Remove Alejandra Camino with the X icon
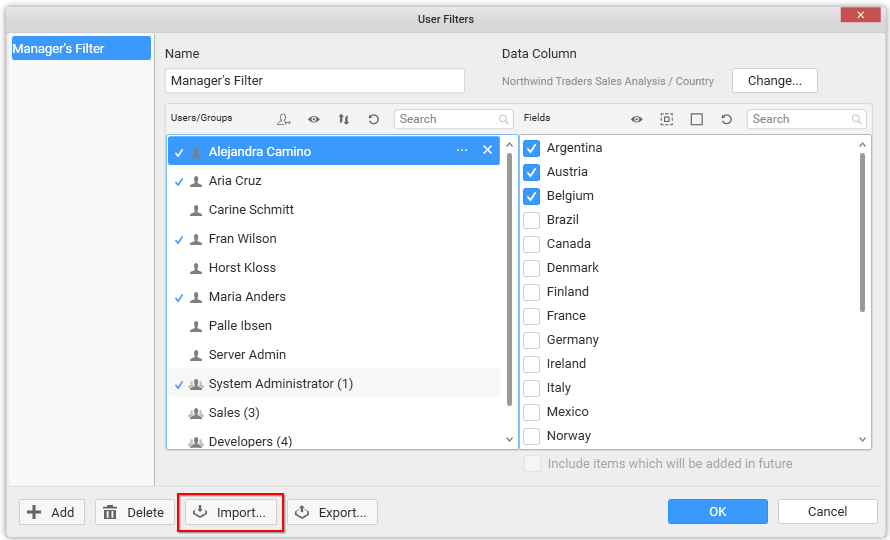The image size is (890, 540). click(488, 150)
